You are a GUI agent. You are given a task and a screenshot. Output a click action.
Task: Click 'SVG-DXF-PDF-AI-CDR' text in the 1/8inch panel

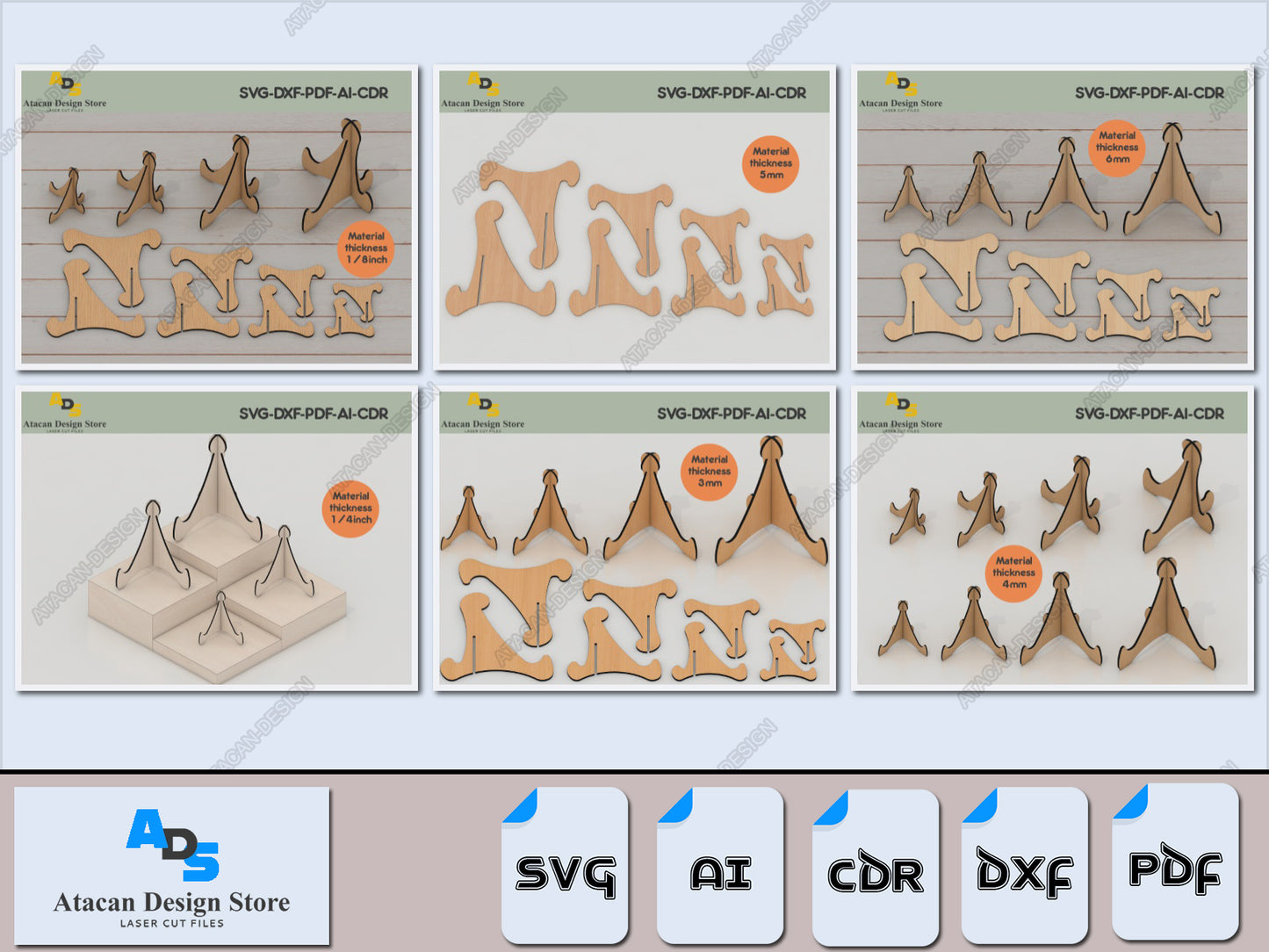point(314,93)
